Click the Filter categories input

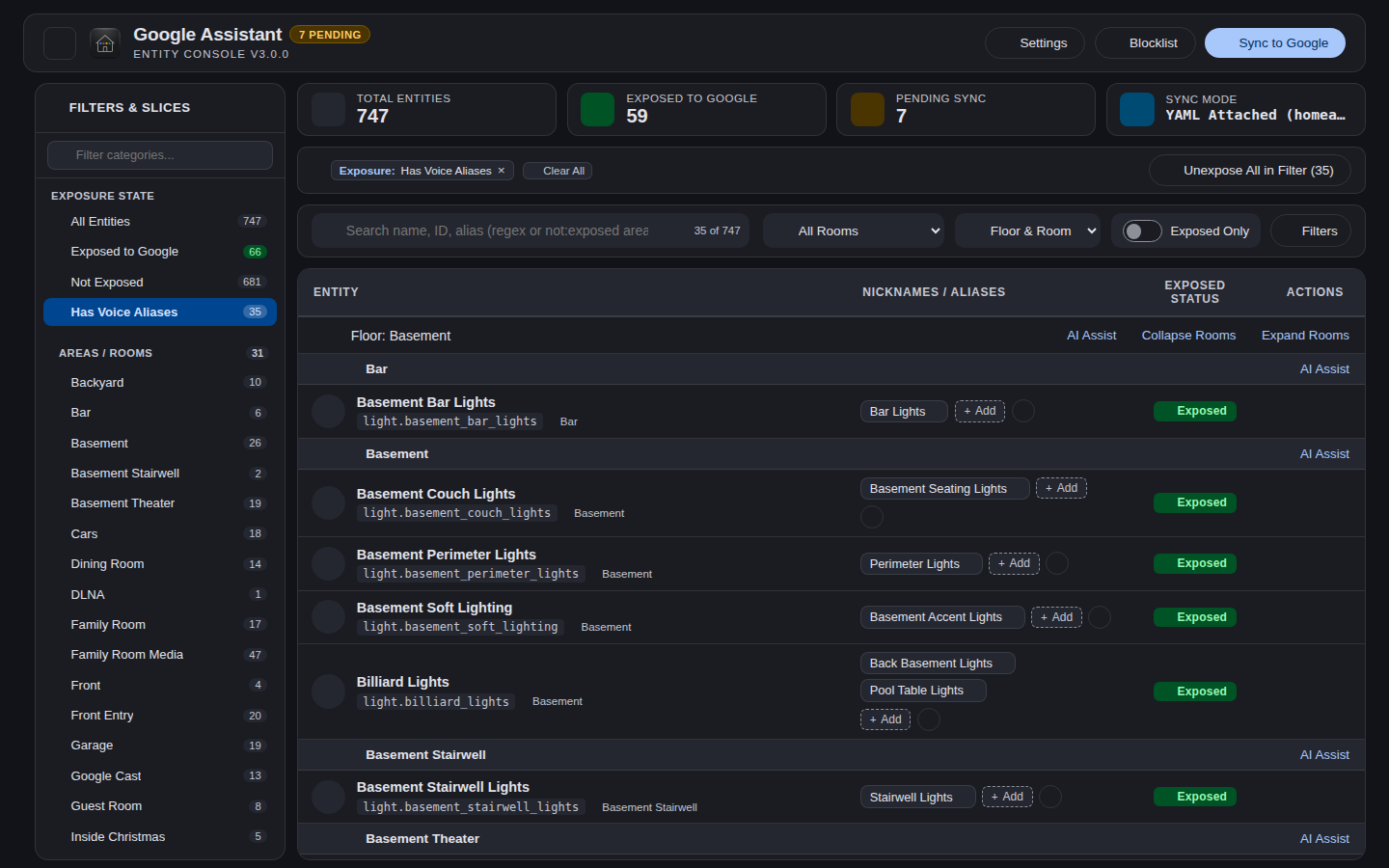coord(160,155)
